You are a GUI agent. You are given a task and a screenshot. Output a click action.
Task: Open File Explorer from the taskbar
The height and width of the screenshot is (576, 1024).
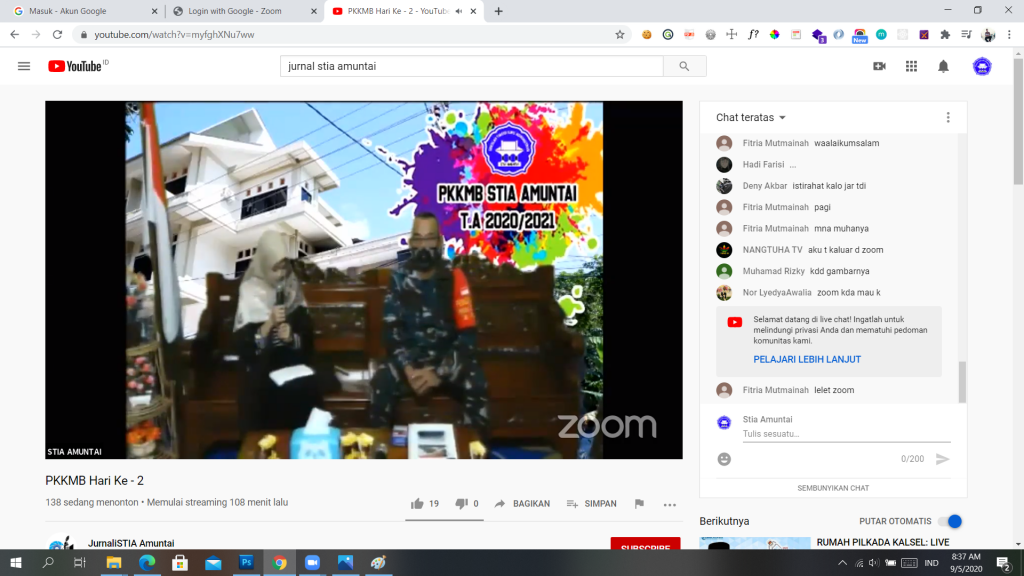[114, 562]
